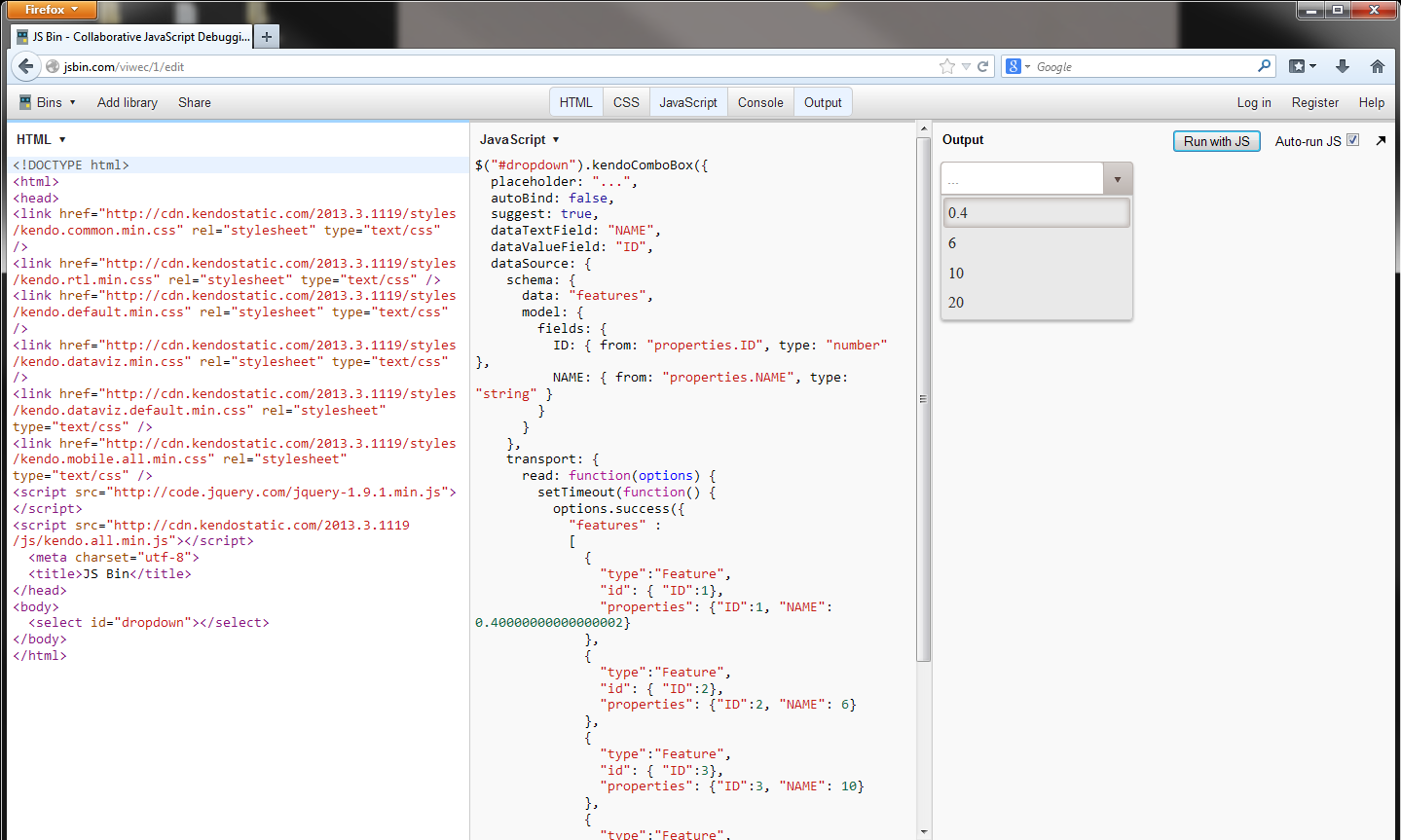Image resolution: width=1401 pixels, height=840 pixels.
Task: Click the search magnifier icon
Action: [x=1264, y=66]
